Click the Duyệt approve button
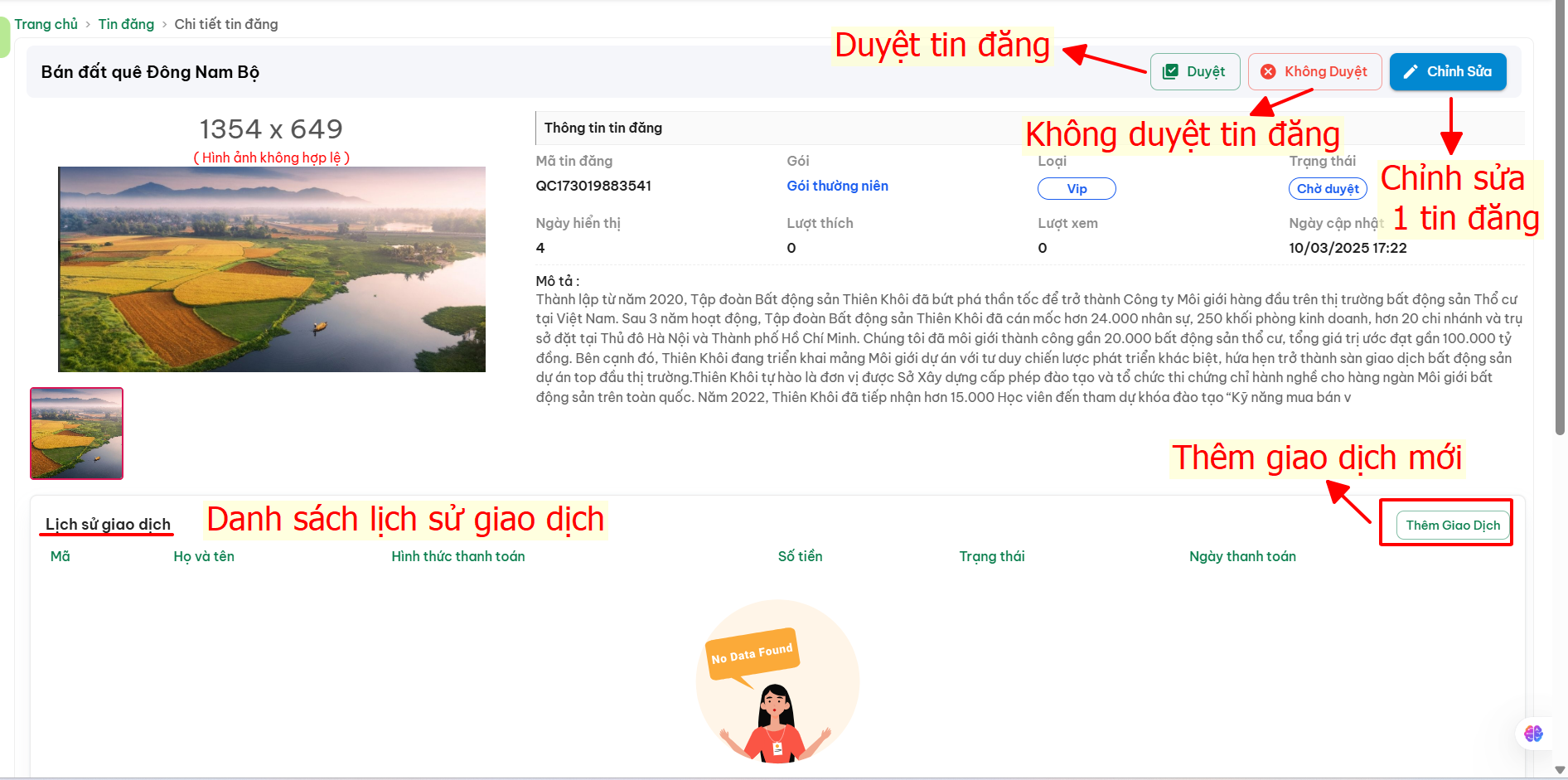 click(x=1195, y=72)
